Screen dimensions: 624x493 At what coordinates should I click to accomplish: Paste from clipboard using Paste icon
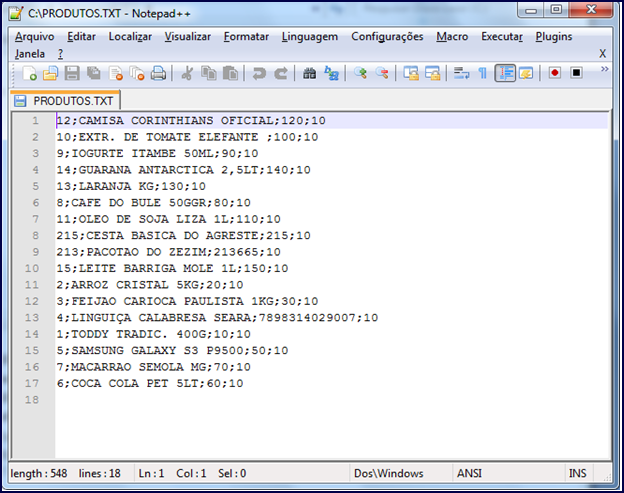230,73
